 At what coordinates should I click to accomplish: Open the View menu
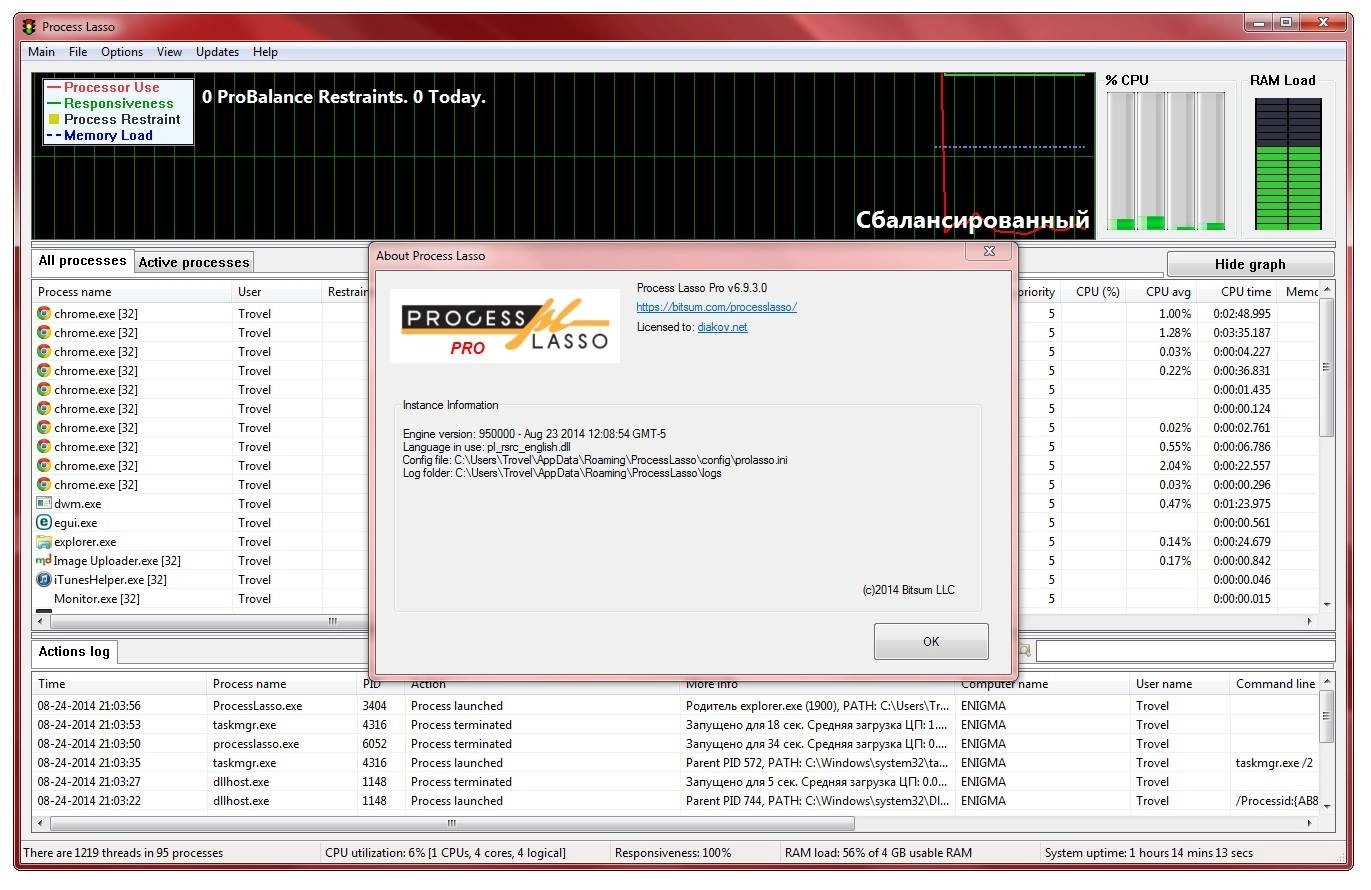coord(169,52)
